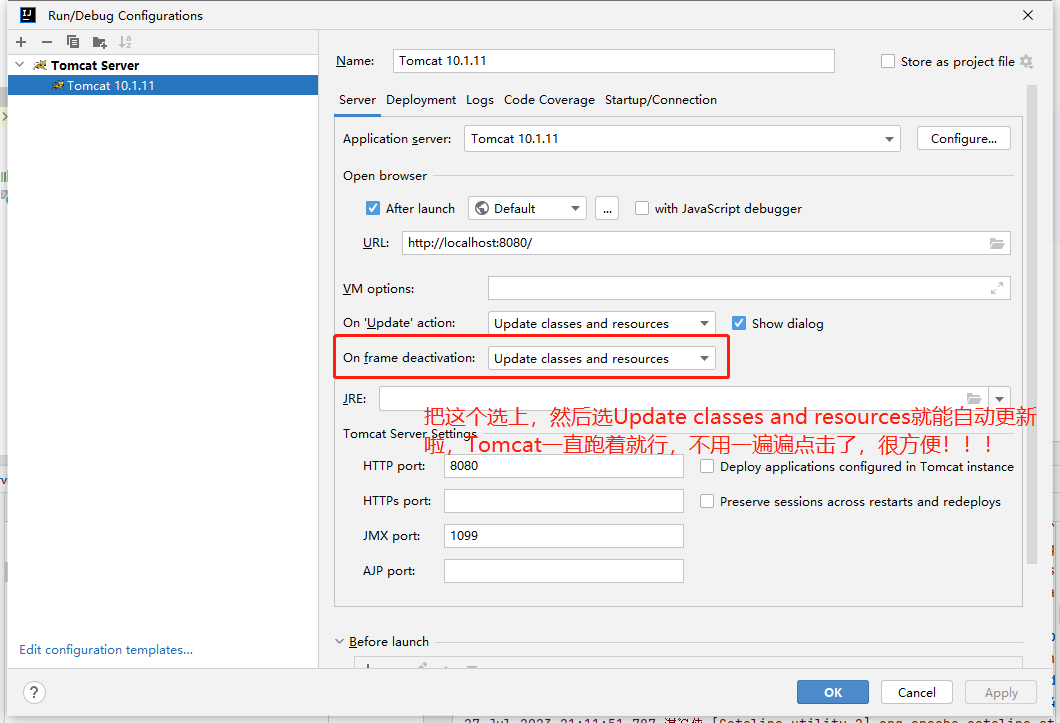Click the VM options input field
The width and height of the screenshot is (1060, 723).
pyautogui.click(x=749, y=288)
